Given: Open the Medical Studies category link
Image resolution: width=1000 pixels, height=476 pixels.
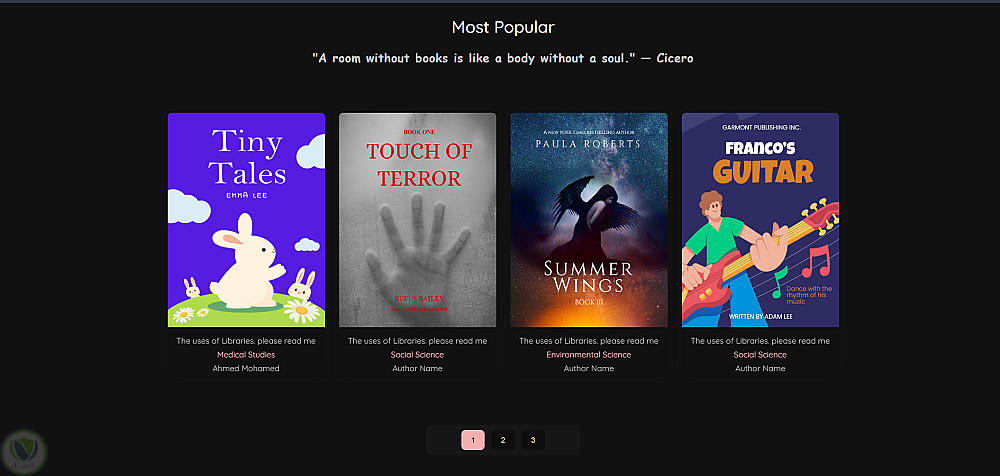Looking at the screenshot, I should (x=246, y=355).
